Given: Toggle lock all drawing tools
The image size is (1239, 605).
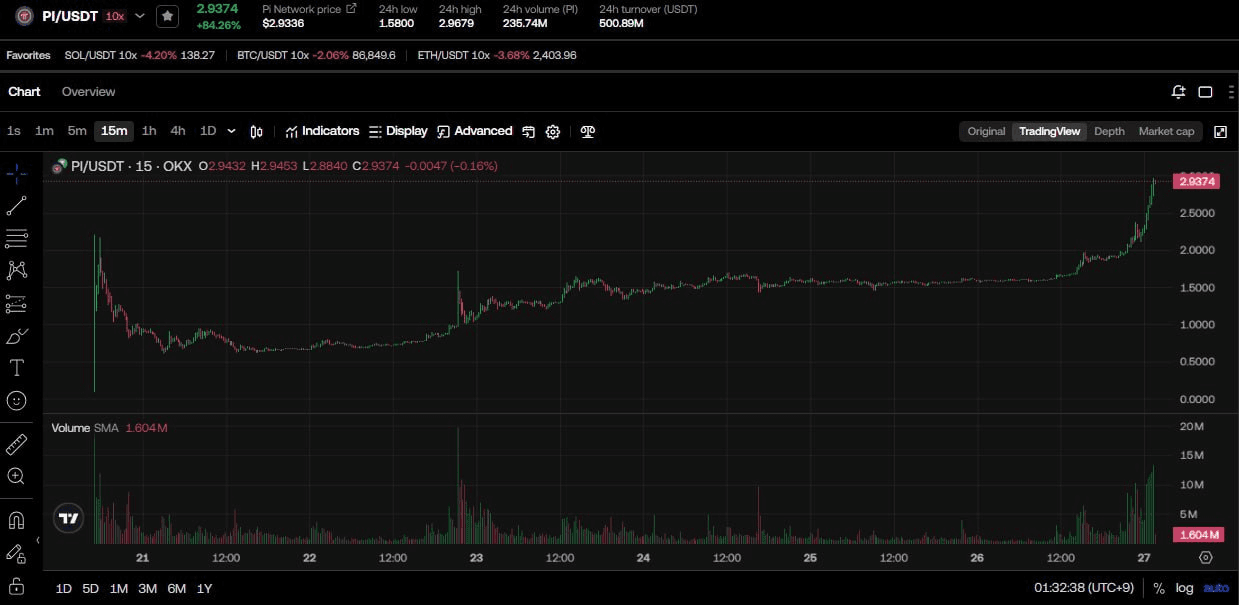Looking at the screenshot, I should click(16, 585).
